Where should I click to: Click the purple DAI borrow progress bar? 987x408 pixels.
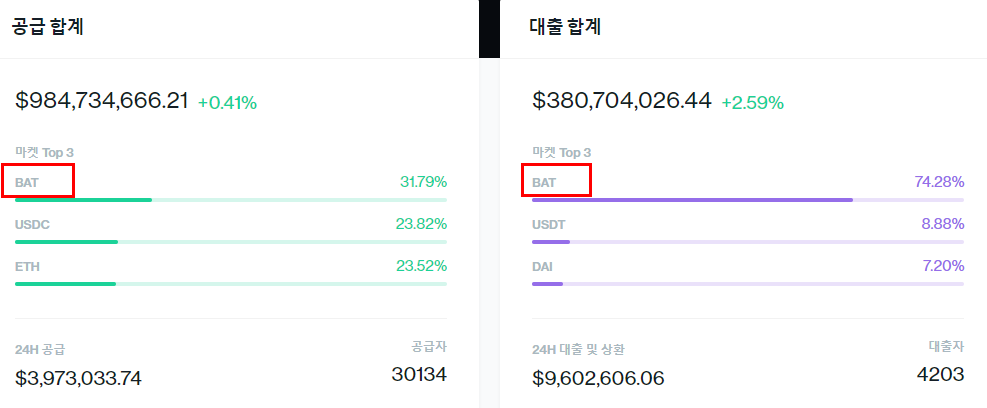pyautogui.click(x=748, y=284)
